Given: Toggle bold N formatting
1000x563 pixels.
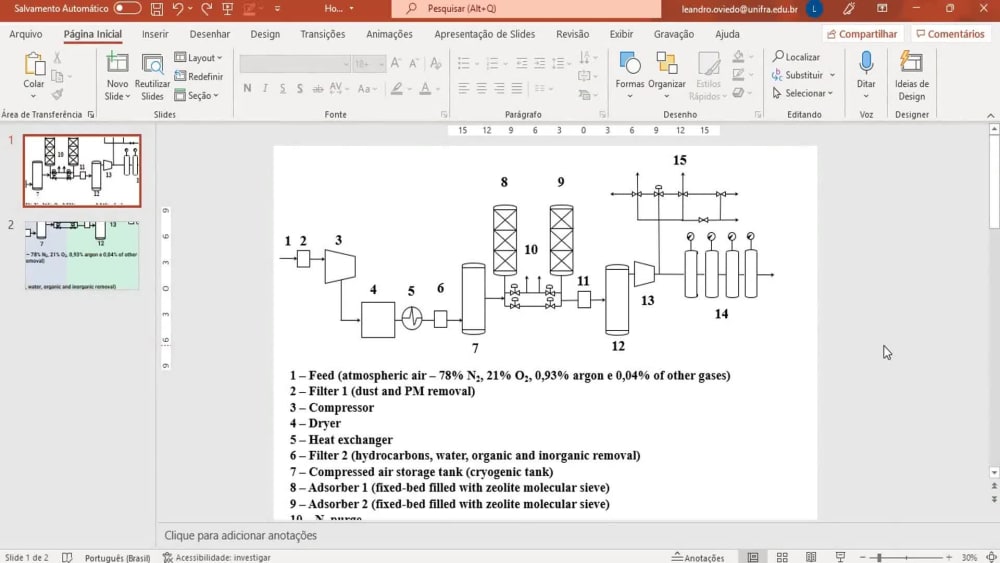Looking at the screenshot, I should tap(247, 89).
